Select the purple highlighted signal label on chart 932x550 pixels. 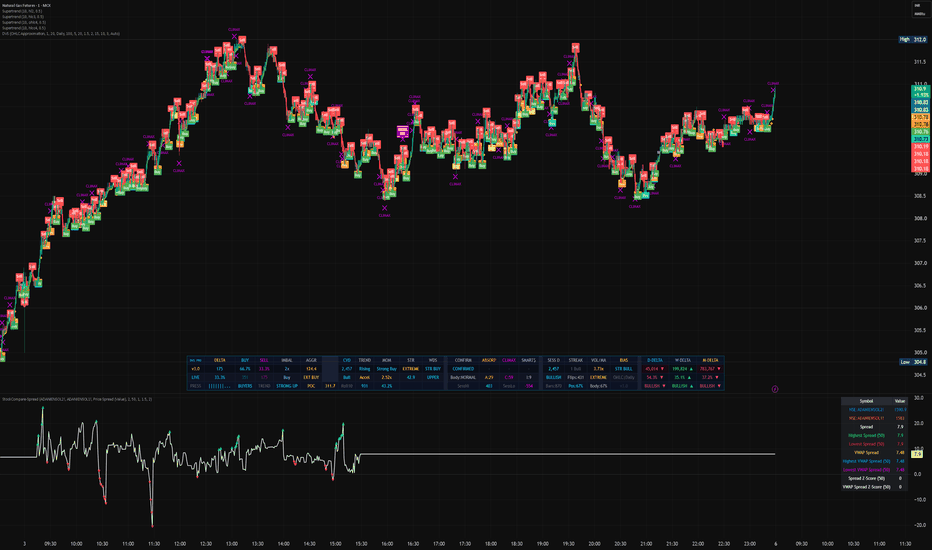click(402, 131)
